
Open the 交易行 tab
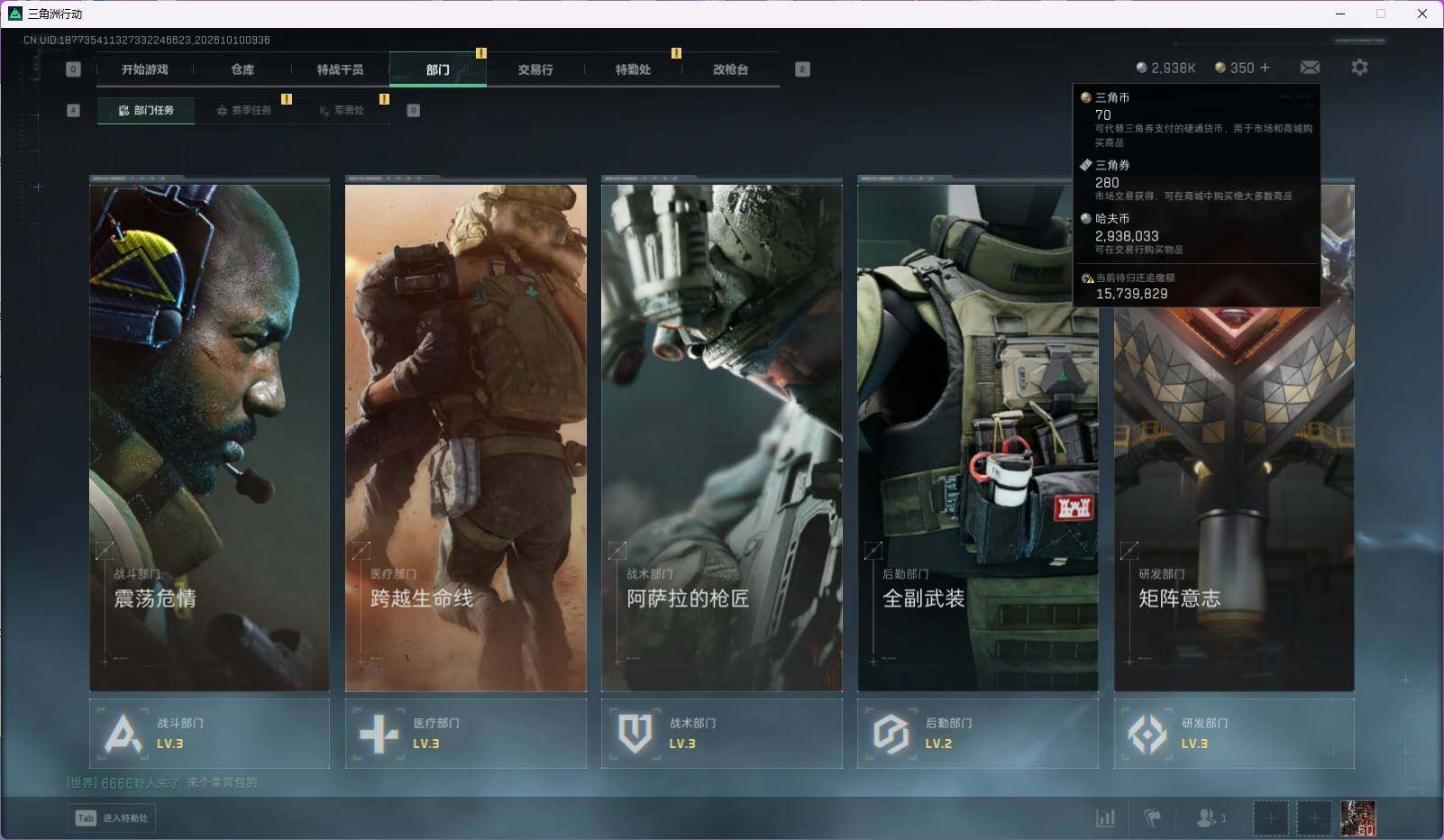click(535, 69)
